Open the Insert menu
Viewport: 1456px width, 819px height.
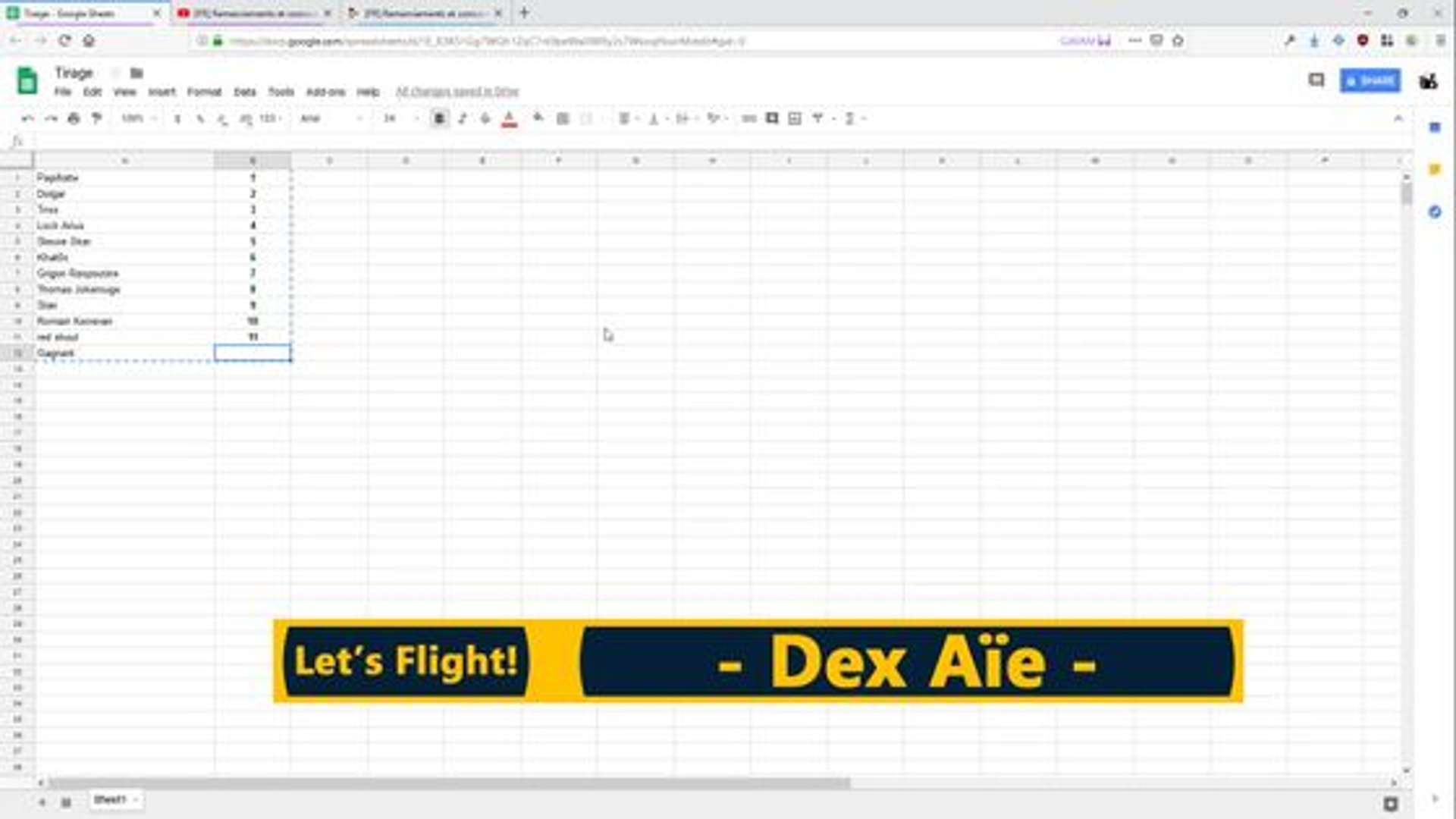point(162,92)
